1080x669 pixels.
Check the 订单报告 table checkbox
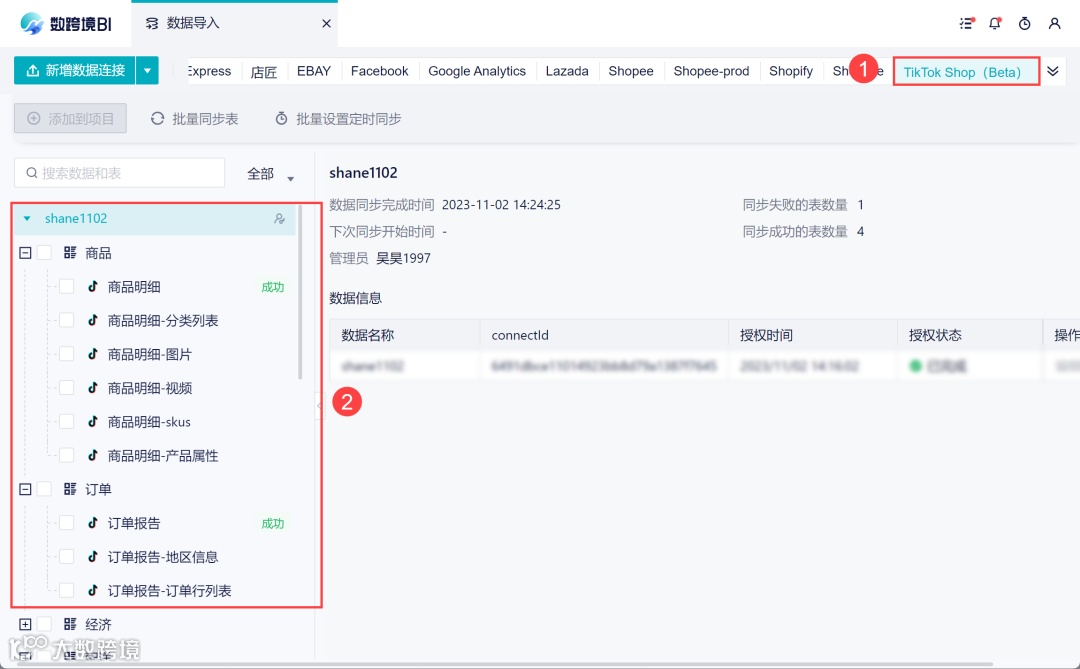pos(66,522)
